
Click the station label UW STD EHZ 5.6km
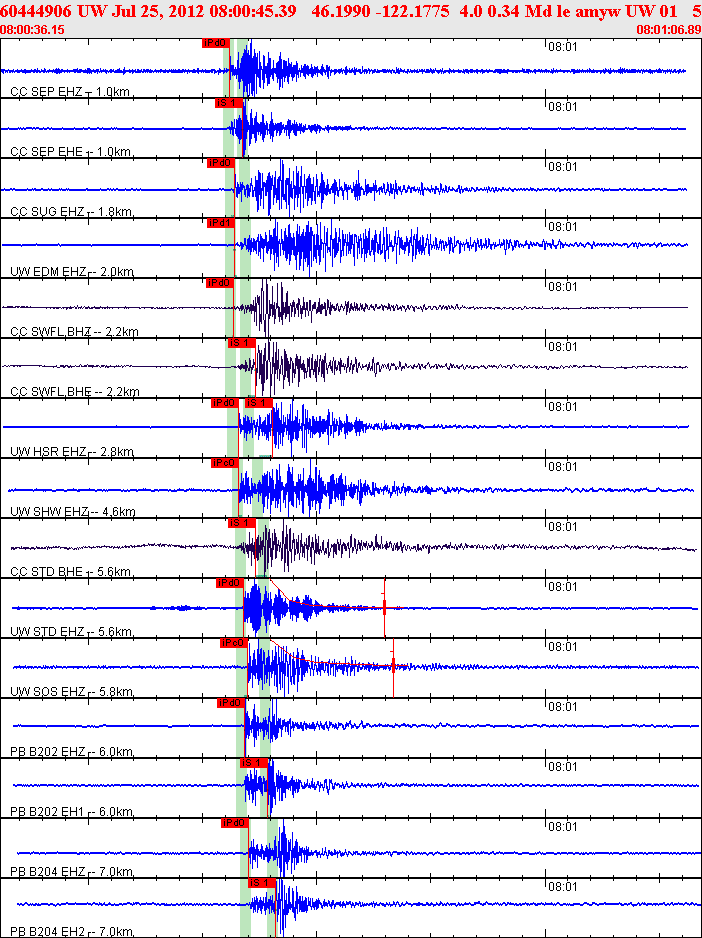(x=71, y=632)
